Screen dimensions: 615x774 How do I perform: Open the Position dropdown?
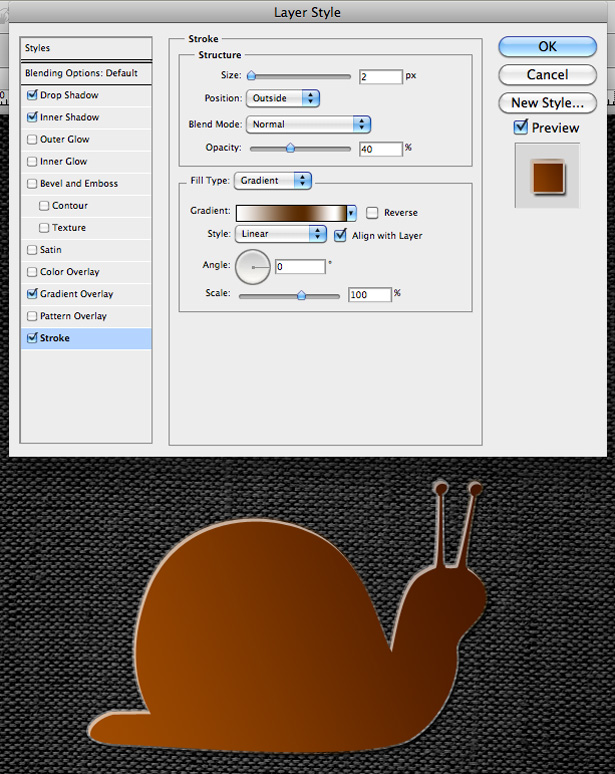tap(283, 98)
